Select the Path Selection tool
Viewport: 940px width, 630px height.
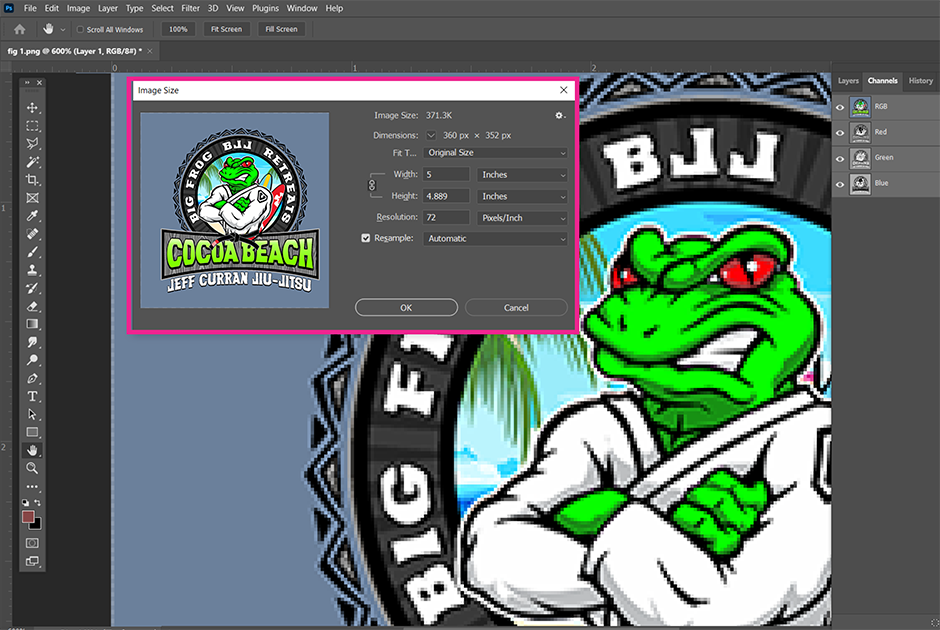point(32,414)
